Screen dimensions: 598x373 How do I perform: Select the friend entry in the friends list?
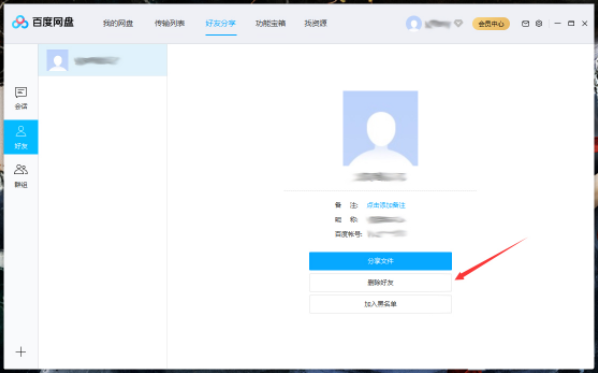103,60
